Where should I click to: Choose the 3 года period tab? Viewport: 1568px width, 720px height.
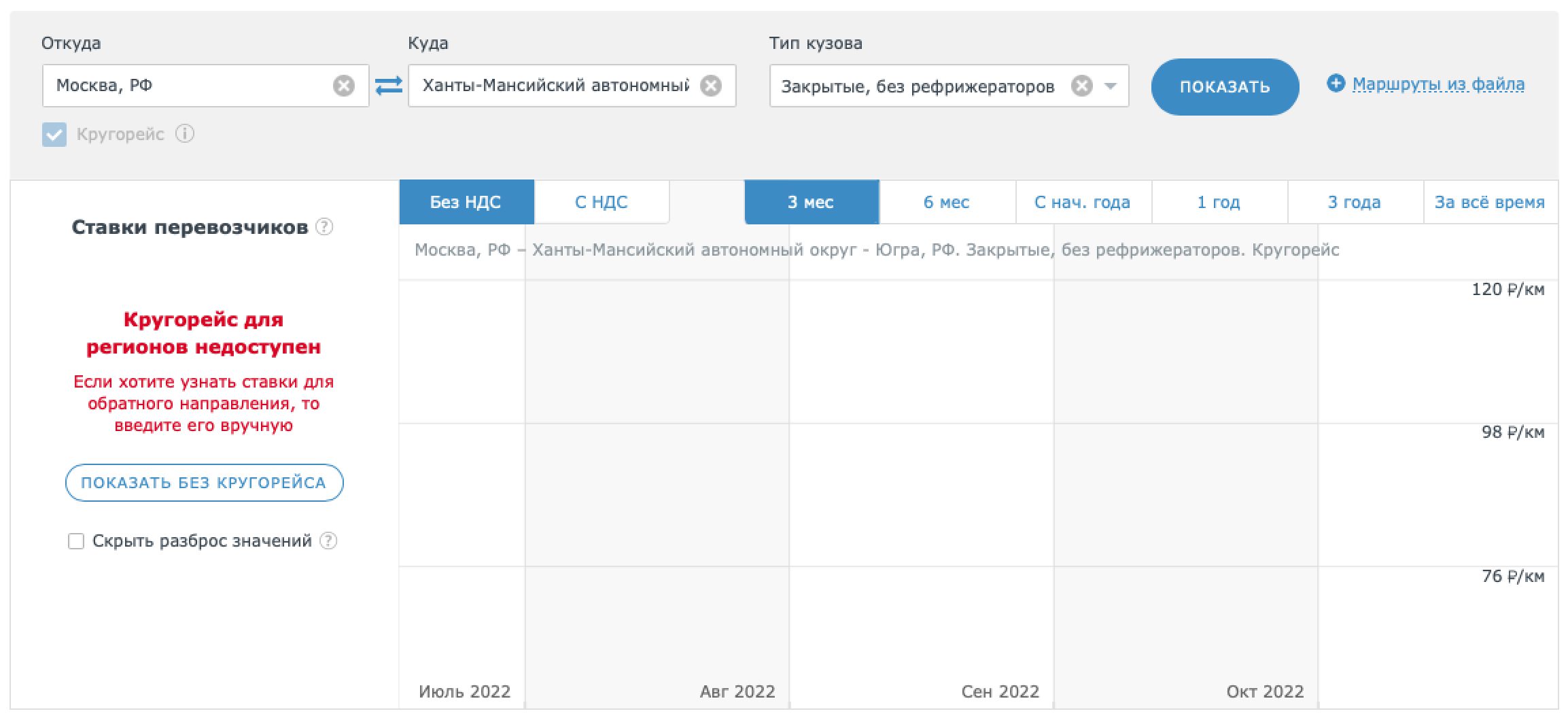[1355, 202]
